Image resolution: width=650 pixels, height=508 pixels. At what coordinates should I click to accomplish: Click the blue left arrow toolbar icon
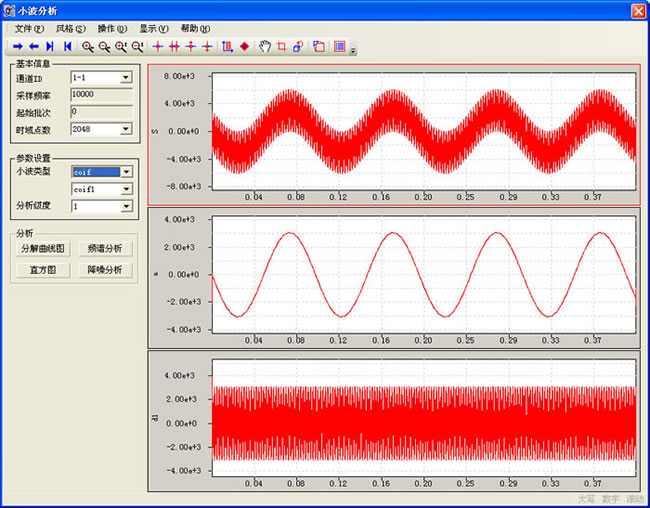coord(33,47)
